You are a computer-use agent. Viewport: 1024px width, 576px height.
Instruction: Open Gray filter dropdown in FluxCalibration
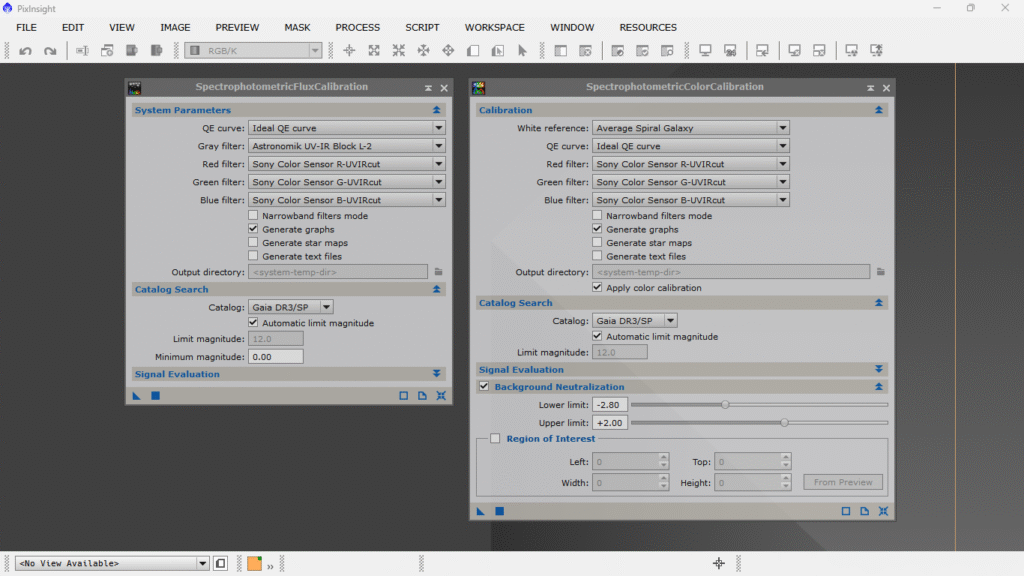point(347,146)
